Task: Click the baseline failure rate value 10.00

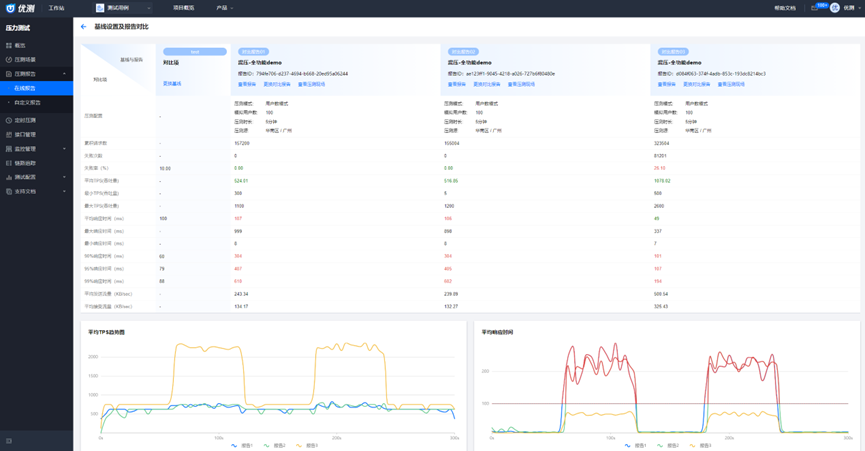Action: tap(165, 169)
